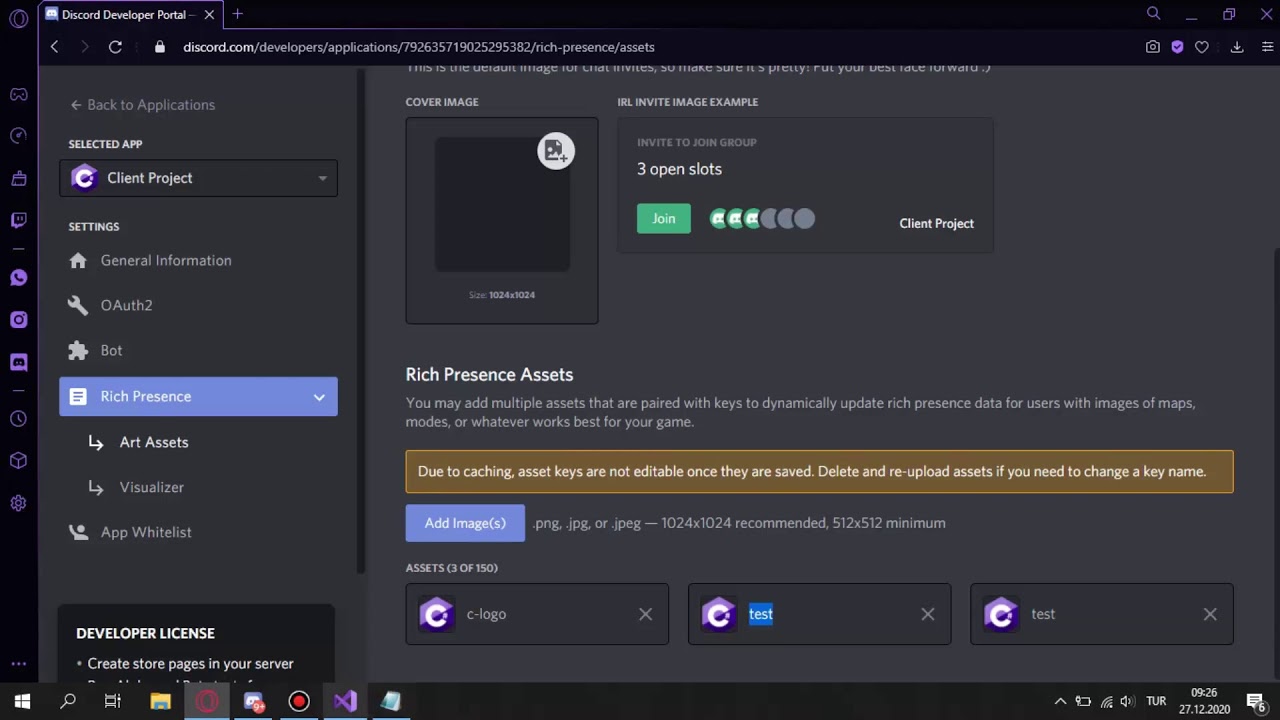Open the WhatsApp sidebar messenger
Viewport: 1280px width, 720px height.
click(18, 278)
